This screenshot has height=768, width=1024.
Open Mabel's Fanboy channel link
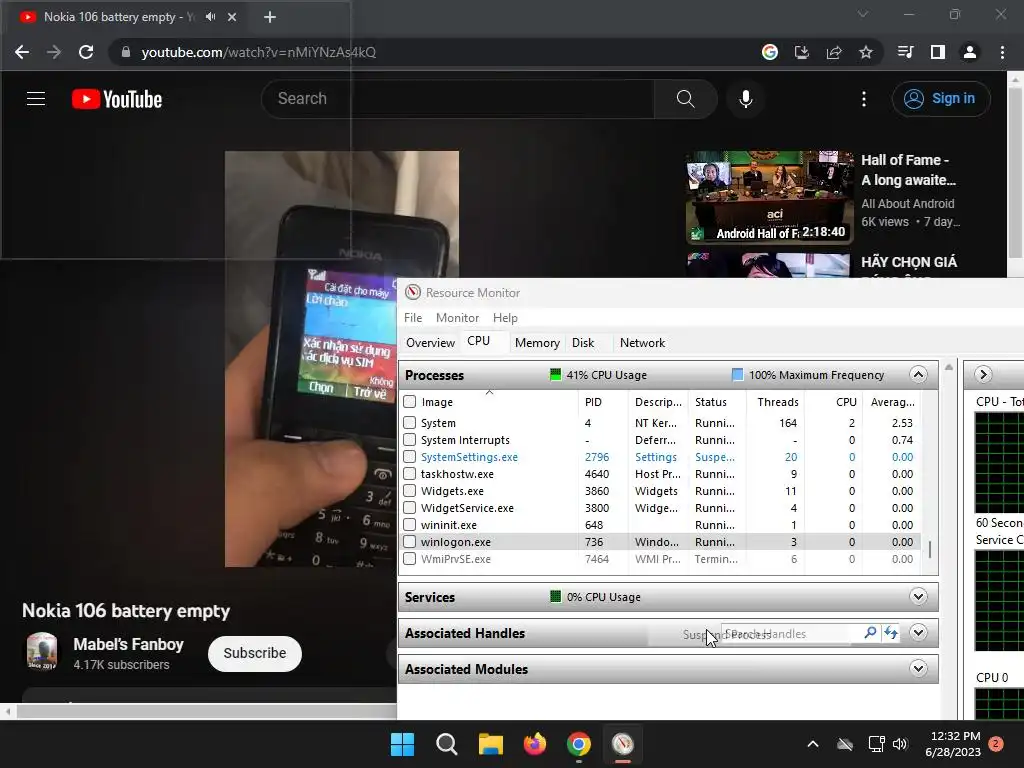coord(128,645)
